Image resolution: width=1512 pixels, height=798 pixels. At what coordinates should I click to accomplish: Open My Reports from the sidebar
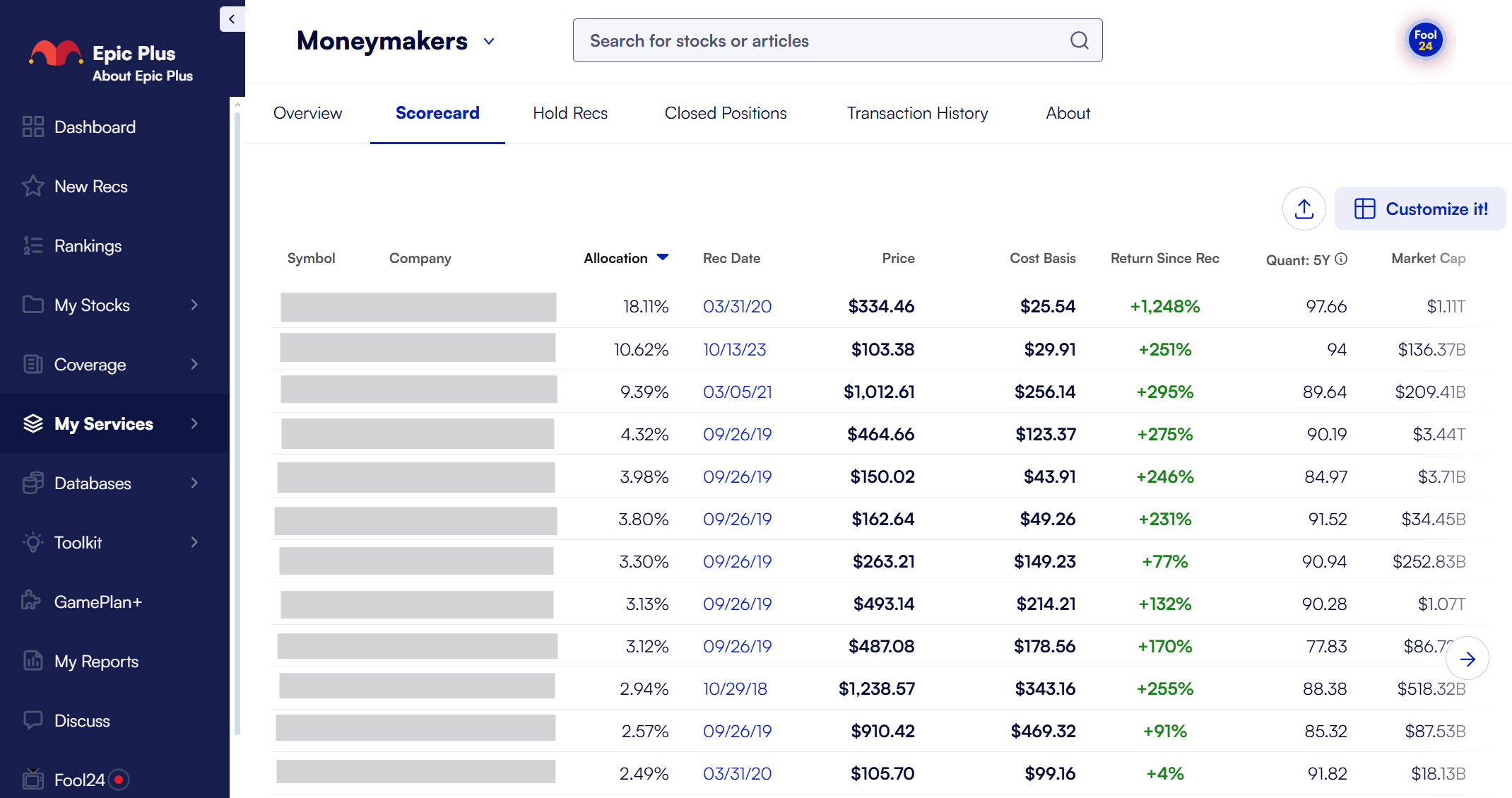[x=96, y=661]
